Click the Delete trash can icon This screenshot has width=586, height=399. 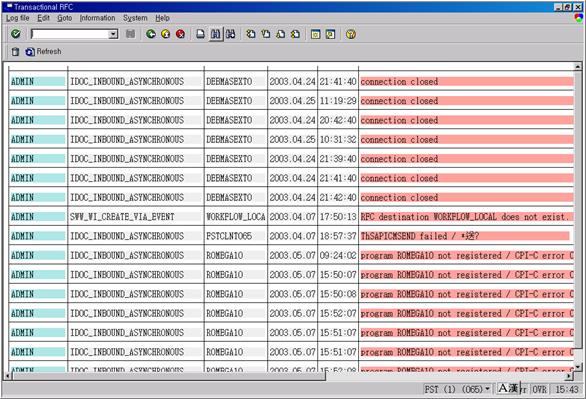(x=15, y=52)
